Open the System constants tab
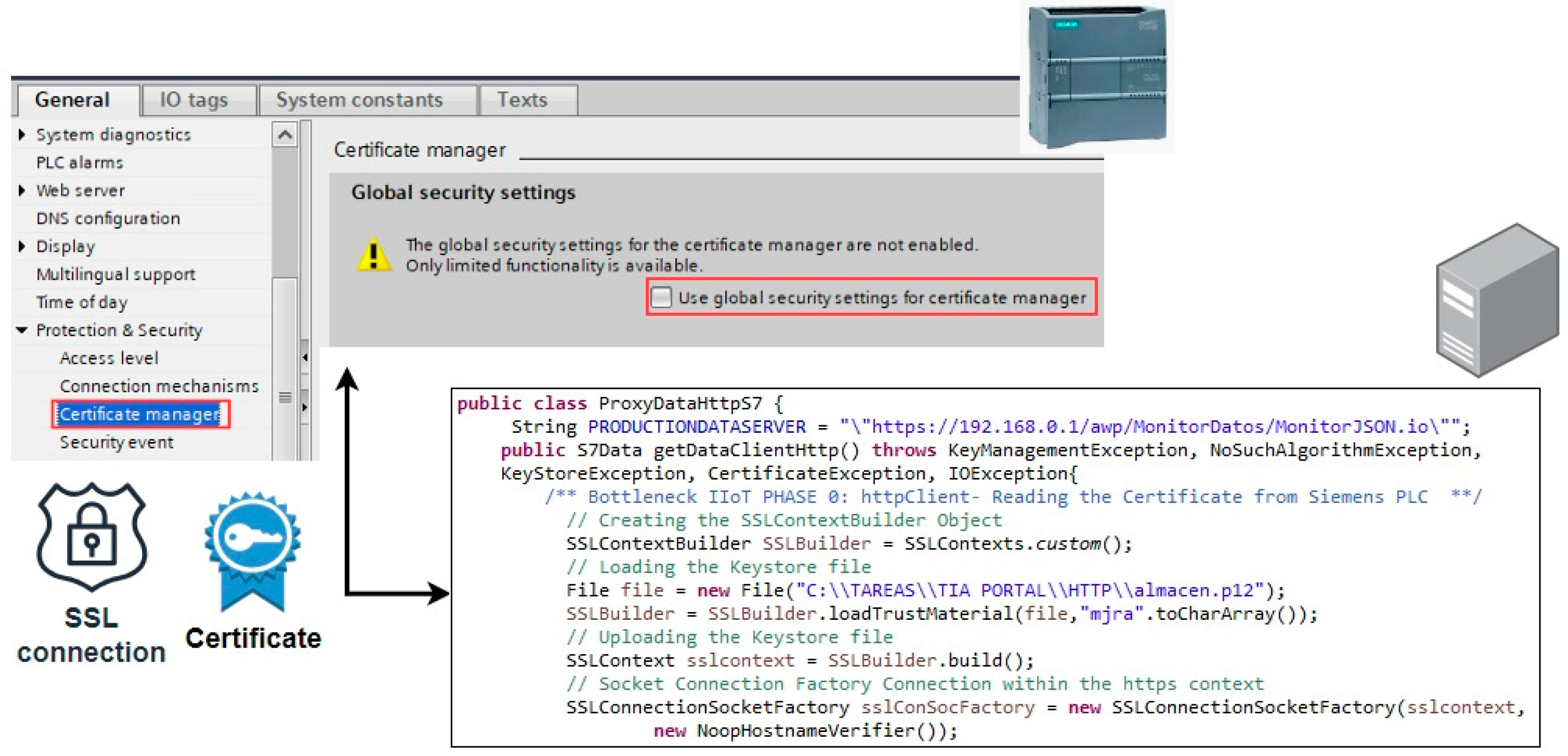The image size is (1568, 756). pos(359,100)
